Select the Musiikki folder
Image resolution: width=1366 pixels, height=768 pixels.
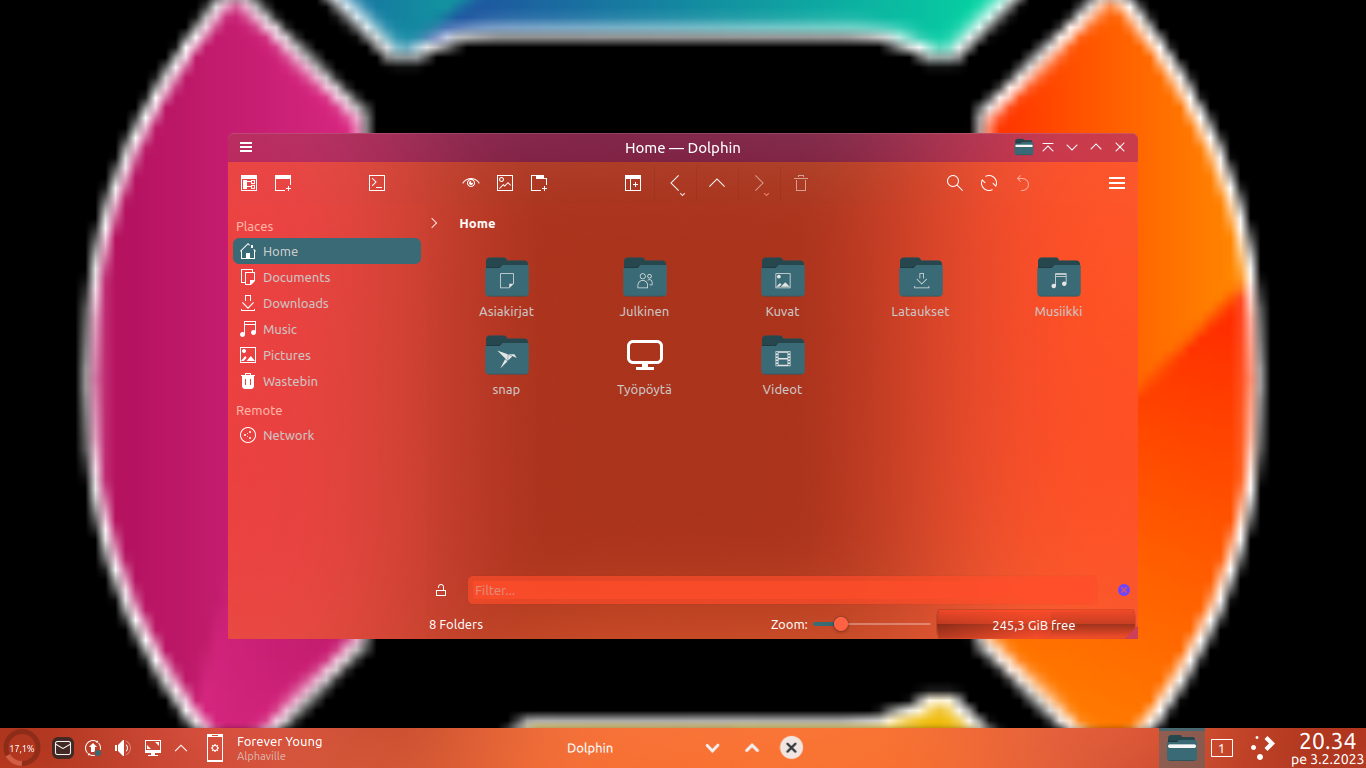tap(1058, 287)
